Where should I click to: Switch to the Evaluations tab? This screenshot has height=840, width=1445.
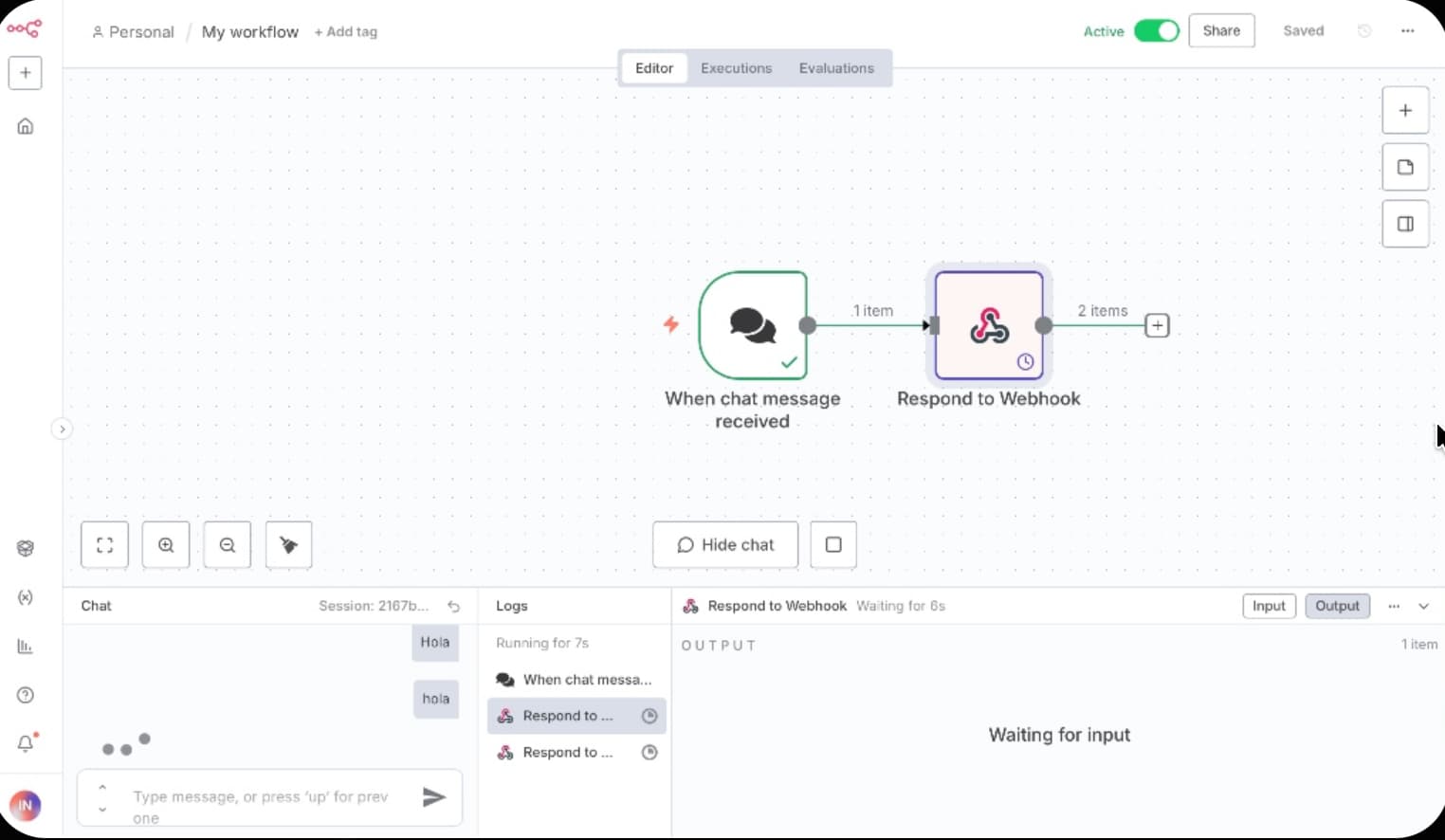click(x=836, y=68)
